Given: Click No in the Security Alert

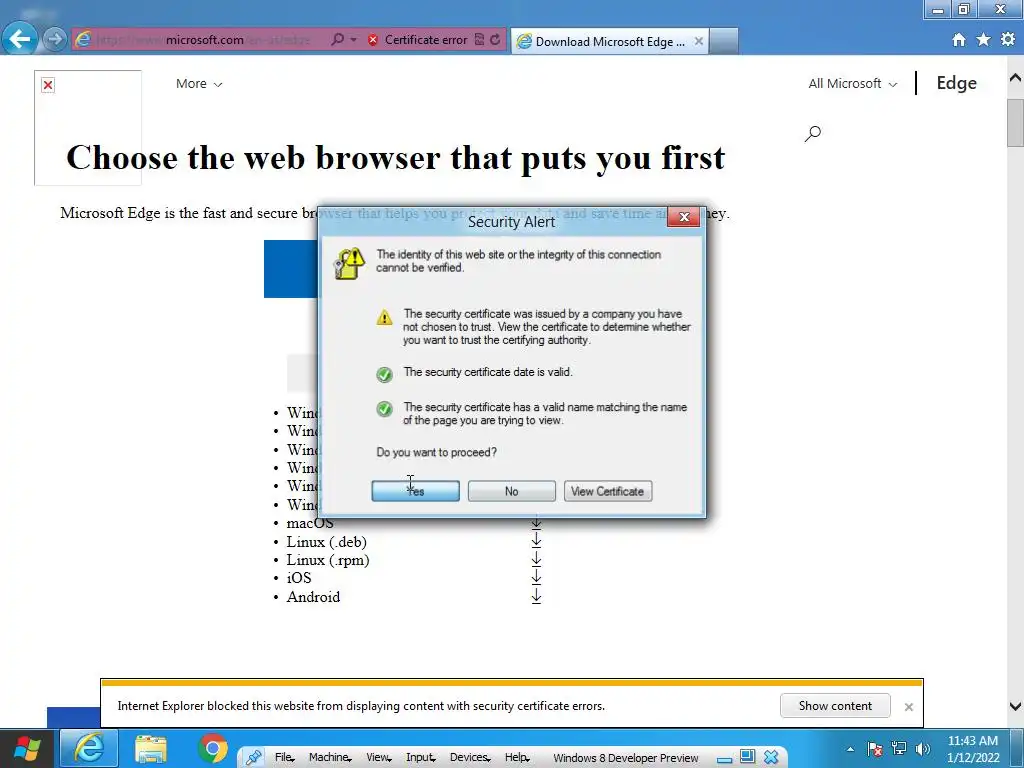Looking at the screenshot, I should tap(511, 491).
